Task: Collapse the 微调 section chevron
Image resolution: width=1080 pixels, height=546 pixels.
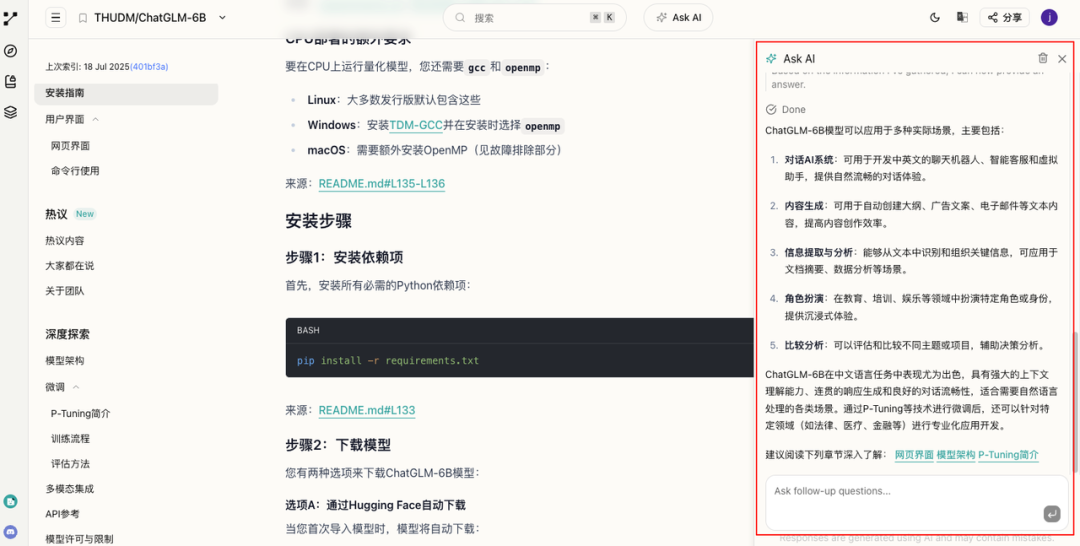Action: (x=76, y=387)
